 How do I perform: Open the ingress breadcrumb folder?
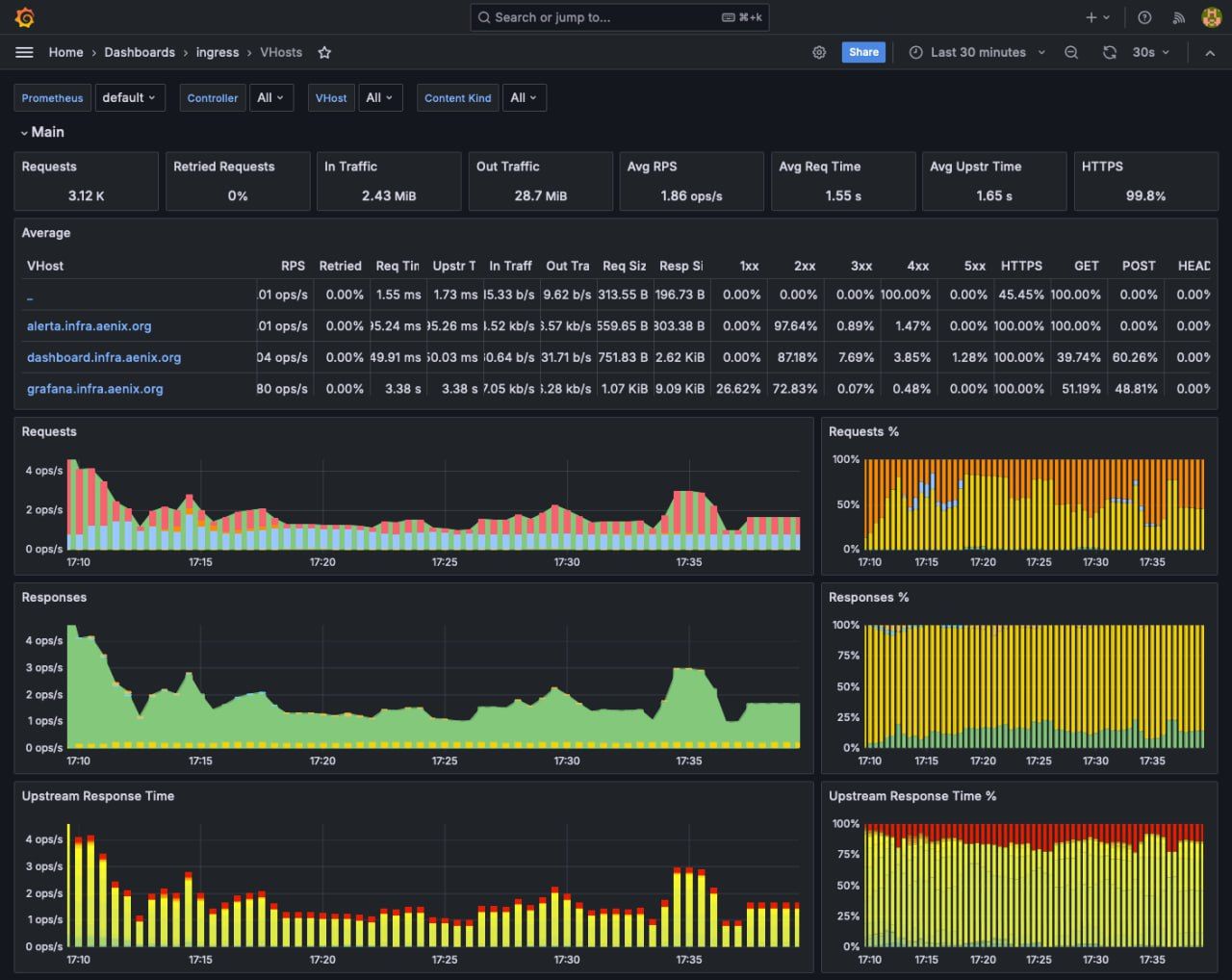(218, 52)
